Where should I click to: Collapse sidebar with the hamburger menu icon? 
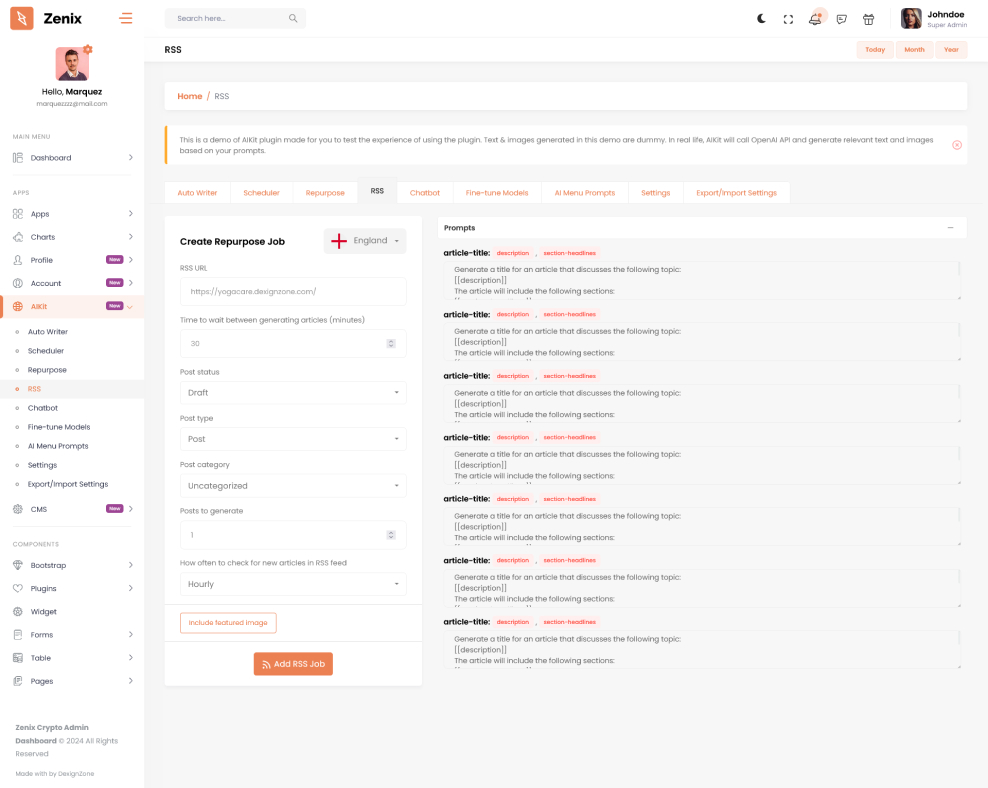[x=125, y=18]
